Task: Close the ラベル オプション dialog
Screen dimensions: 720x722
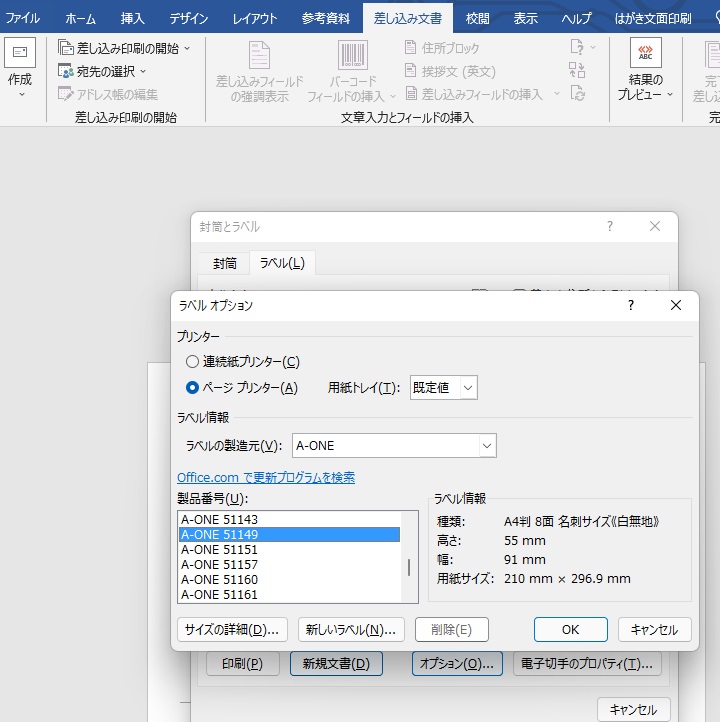Action: [x=676, y=305]
